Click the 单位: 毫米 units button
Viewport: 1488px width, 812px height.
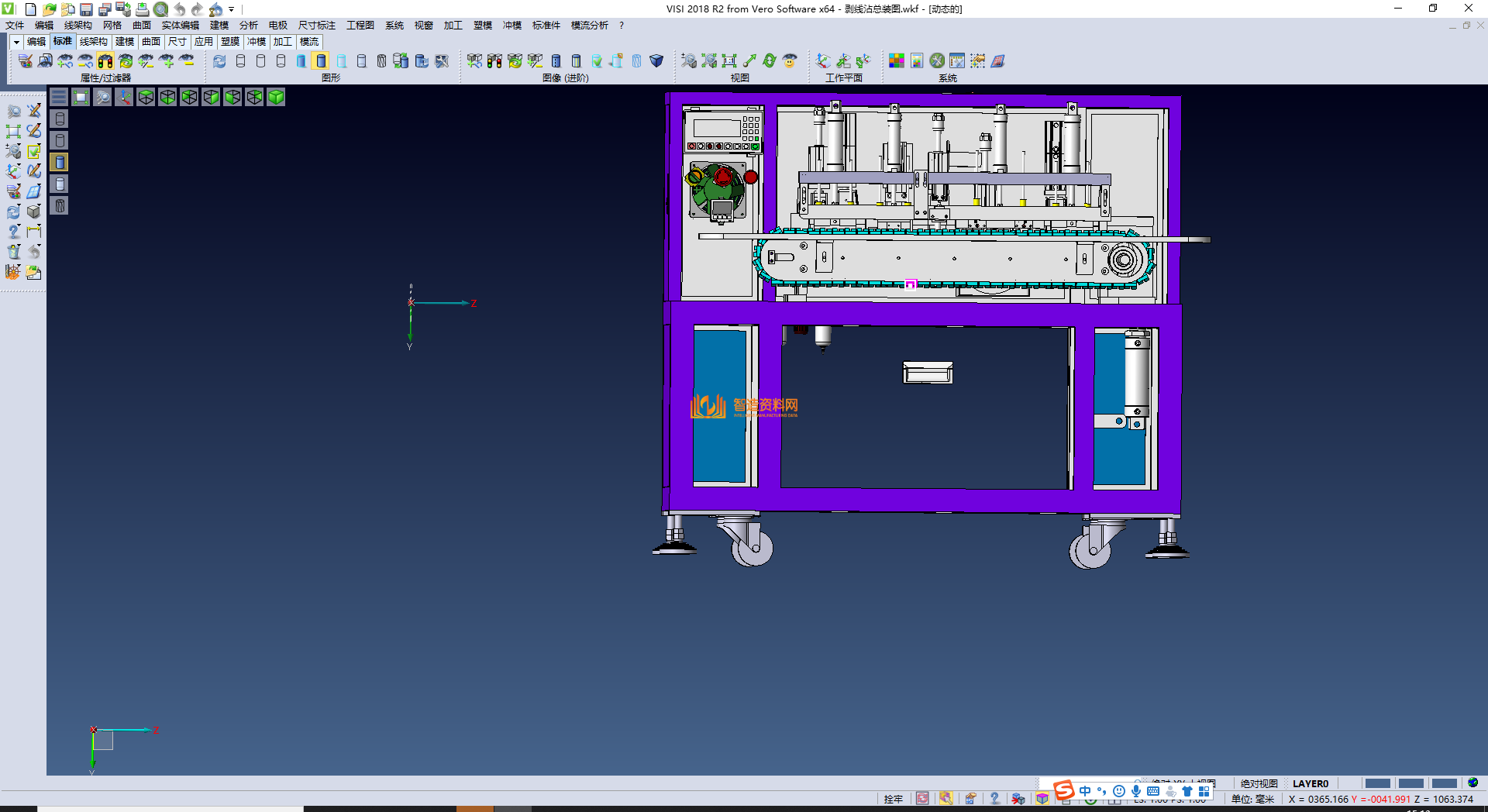pos(1252,799)
